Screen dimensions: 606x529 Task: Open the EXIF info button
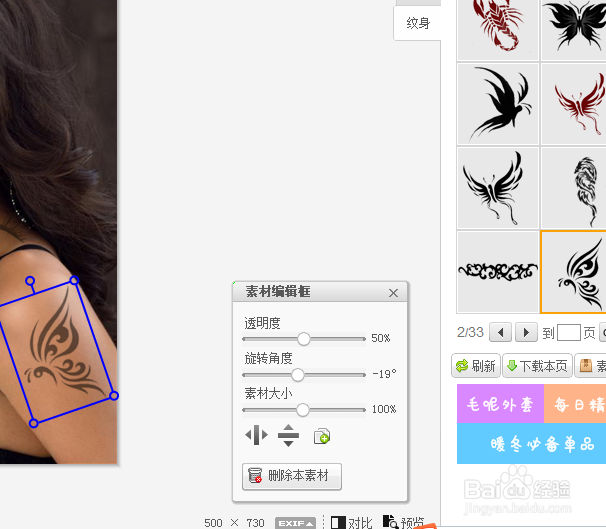click(x=296, y=523)
